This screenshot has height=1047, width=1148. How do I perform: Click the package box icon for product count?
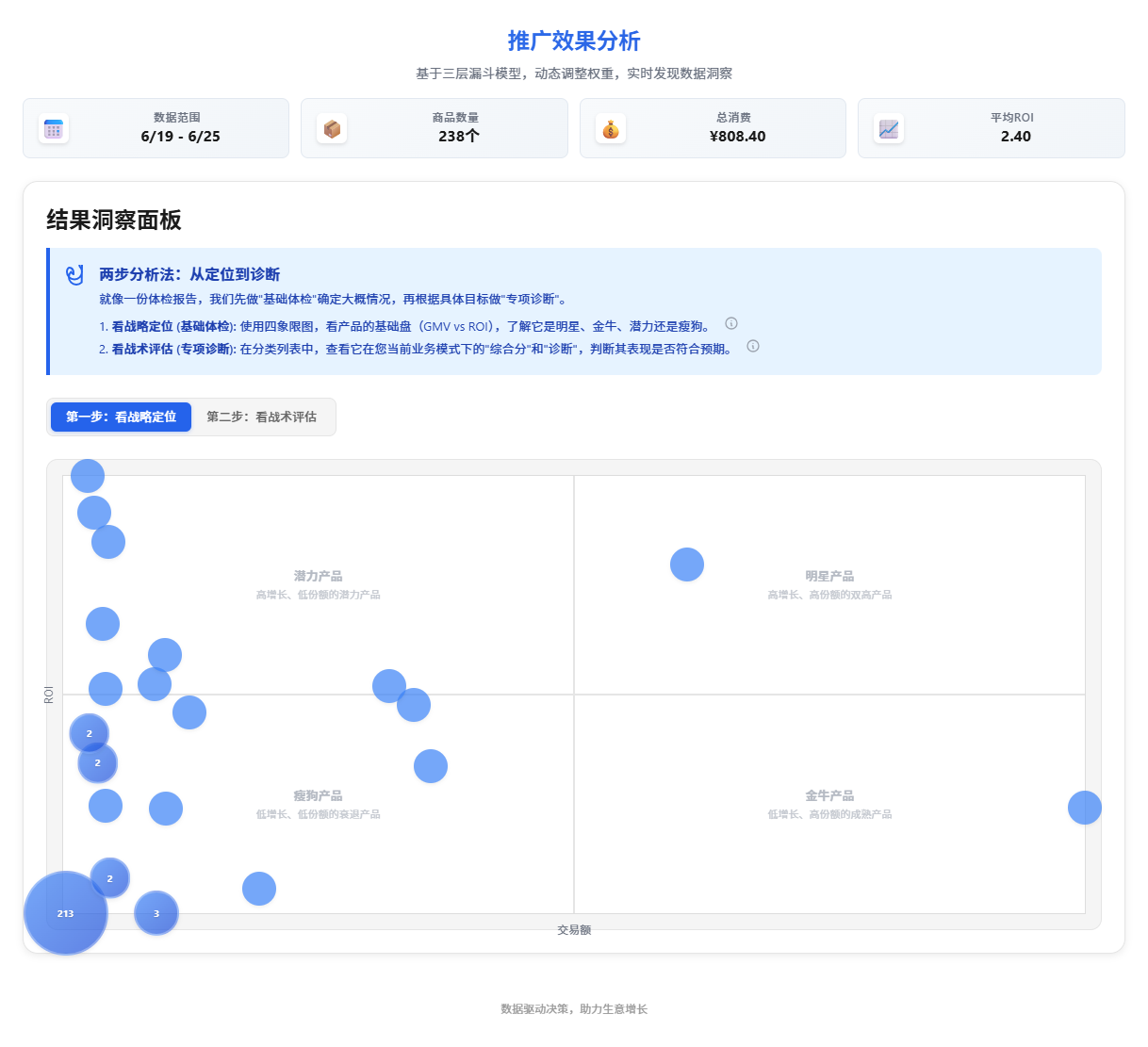point(332,129)
